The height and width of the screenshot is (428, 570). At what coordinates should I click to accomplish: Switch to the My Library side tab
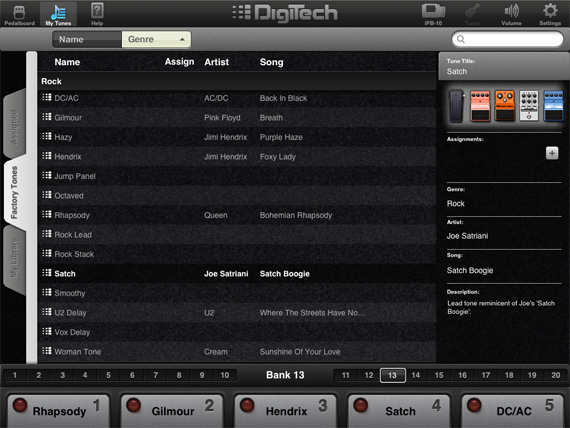pos(15,259)
